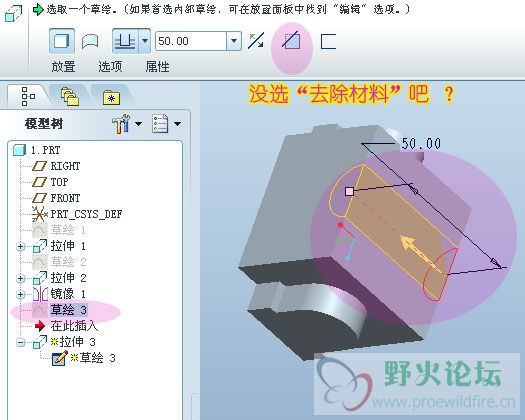Click the coordinate system triad in viewport

346,241
